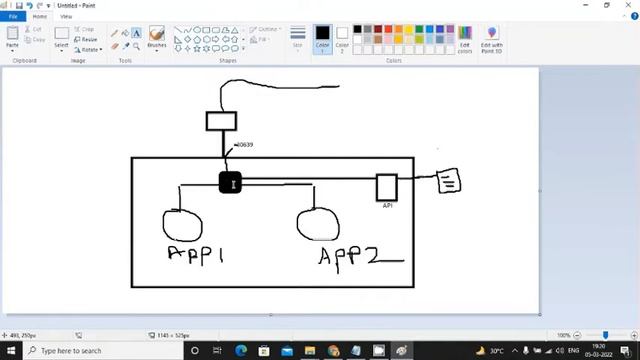Click the Save icon in quick access toolbar
640x360 pixels.
tap(19, 6)
